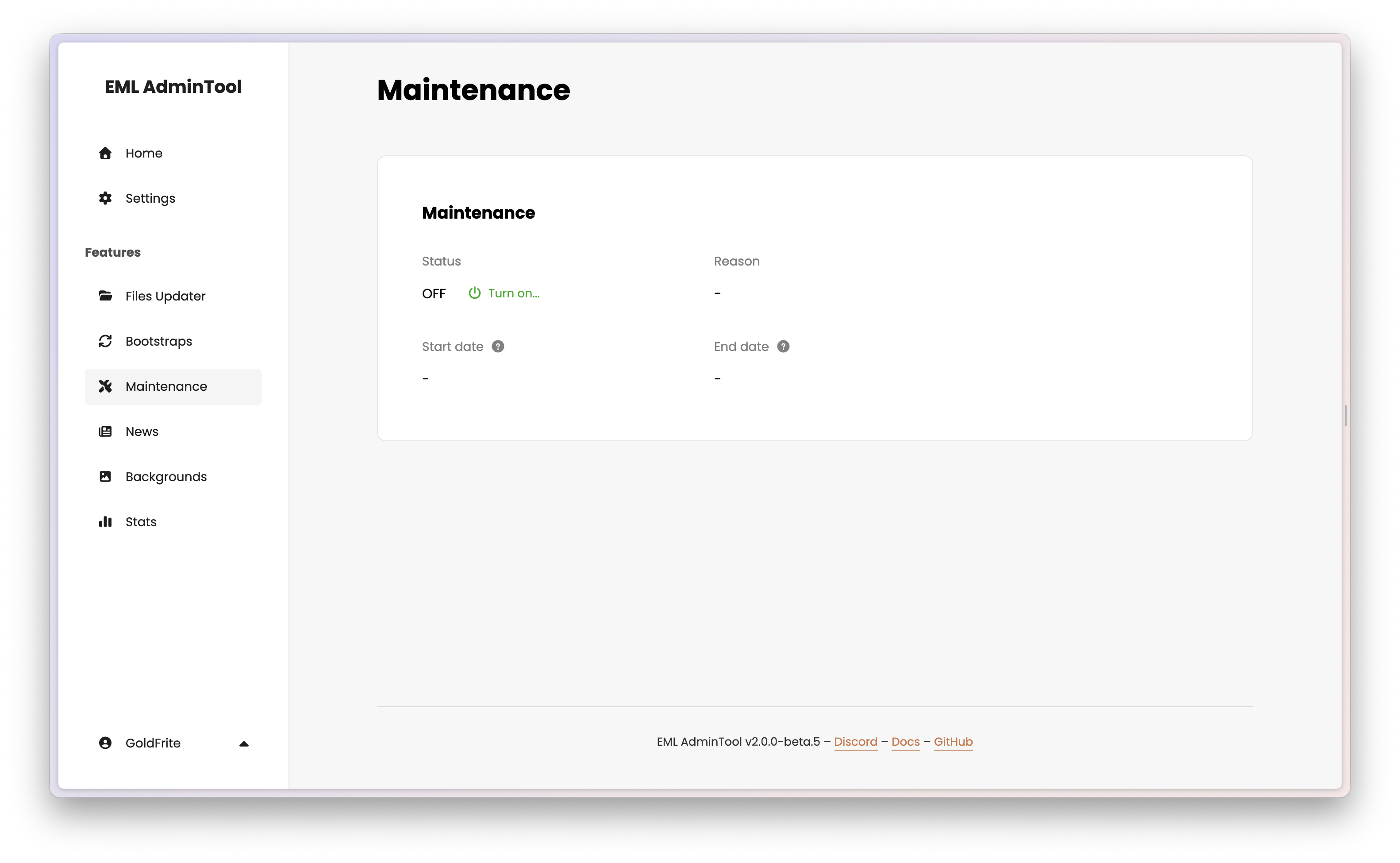This screenshot has width=1400, height=863.
Task: Click the Stats bar chart icon
Action: pos(106,521)
